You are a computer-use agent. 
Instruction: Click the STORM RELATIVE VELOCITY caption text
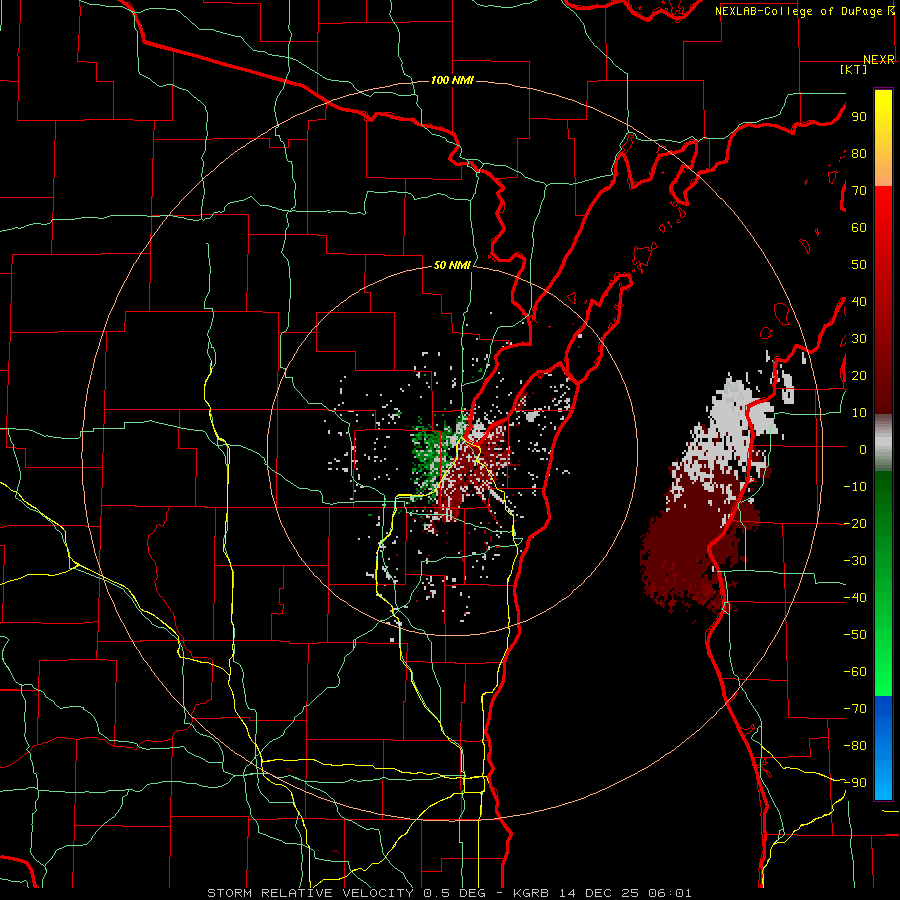click(x=310, y=893)
